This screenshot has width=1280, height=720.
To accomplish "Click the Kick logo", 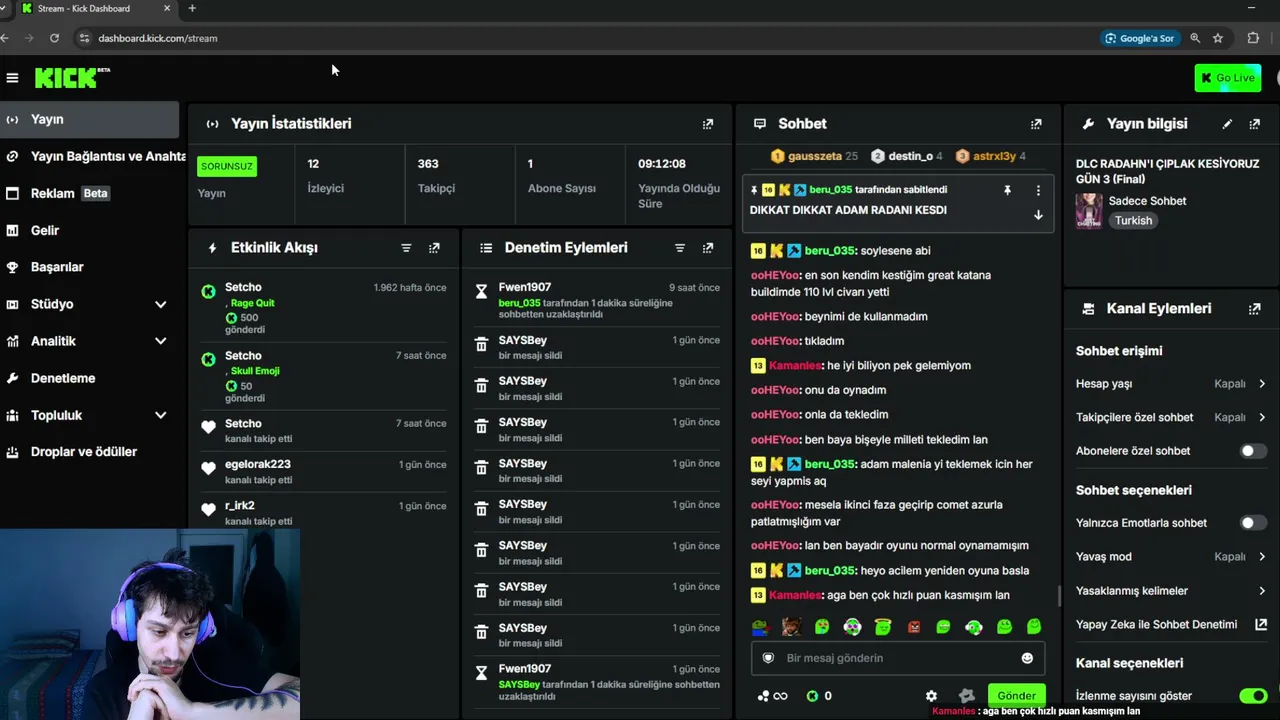I will tap(72, 78).
